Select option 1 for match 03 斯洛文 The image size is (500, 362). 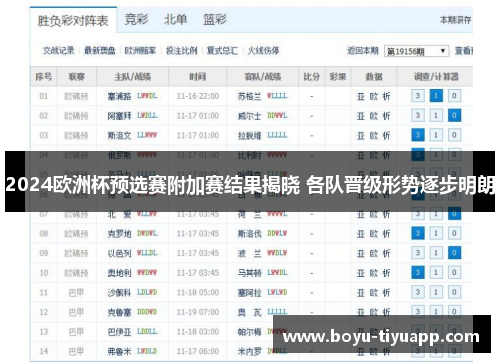tap(436, 135)
